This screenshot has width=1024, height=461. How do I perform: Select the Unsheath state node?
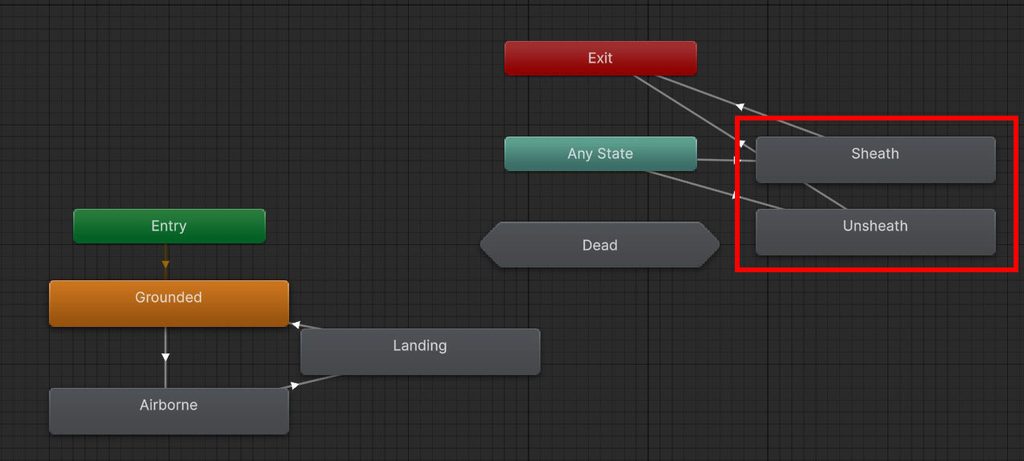click(875, 232)
